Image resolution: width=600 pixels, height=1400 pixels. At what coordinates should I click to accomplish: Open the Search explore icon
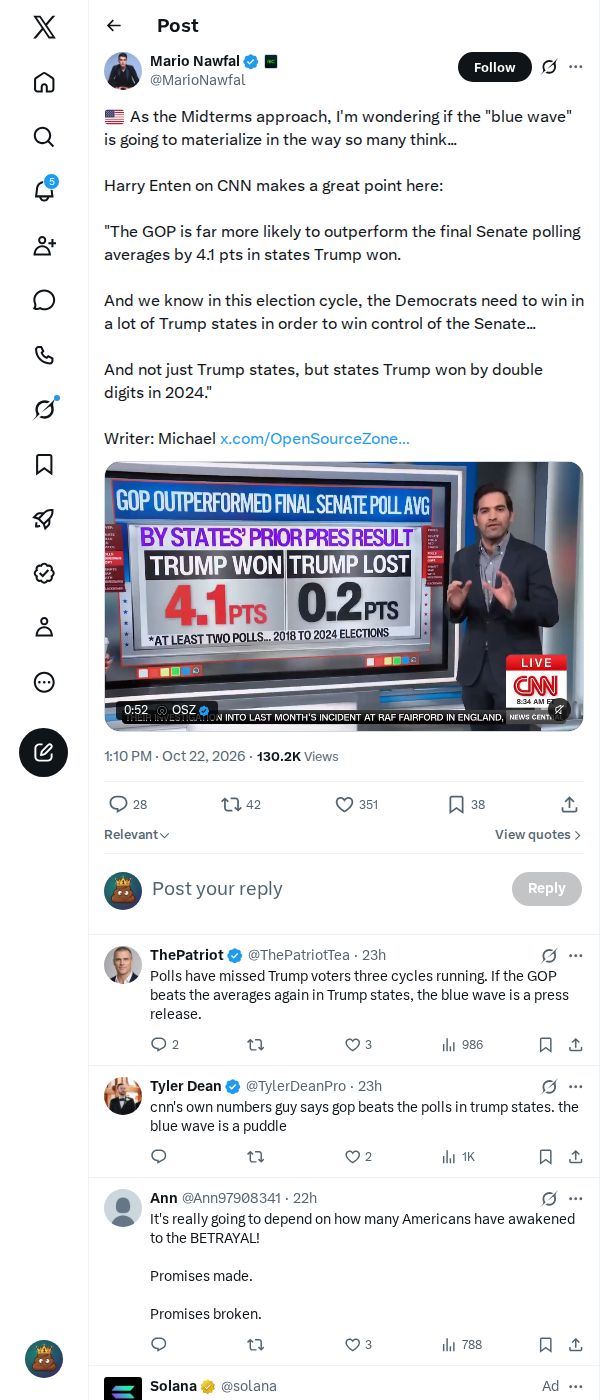(44, 137)
